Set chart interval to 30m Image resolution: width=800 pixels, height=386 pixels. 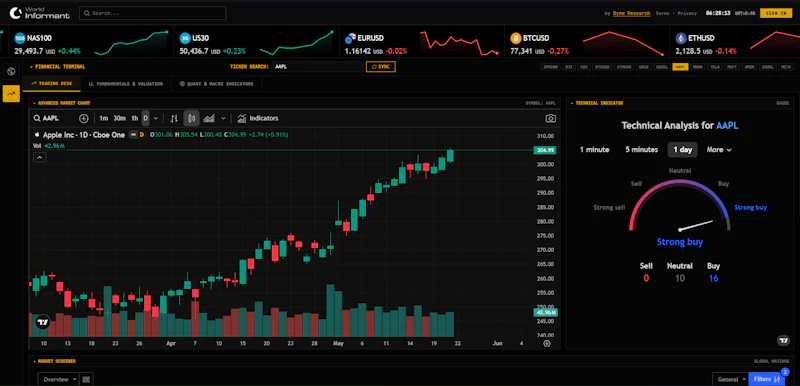[x=119, y=118]
